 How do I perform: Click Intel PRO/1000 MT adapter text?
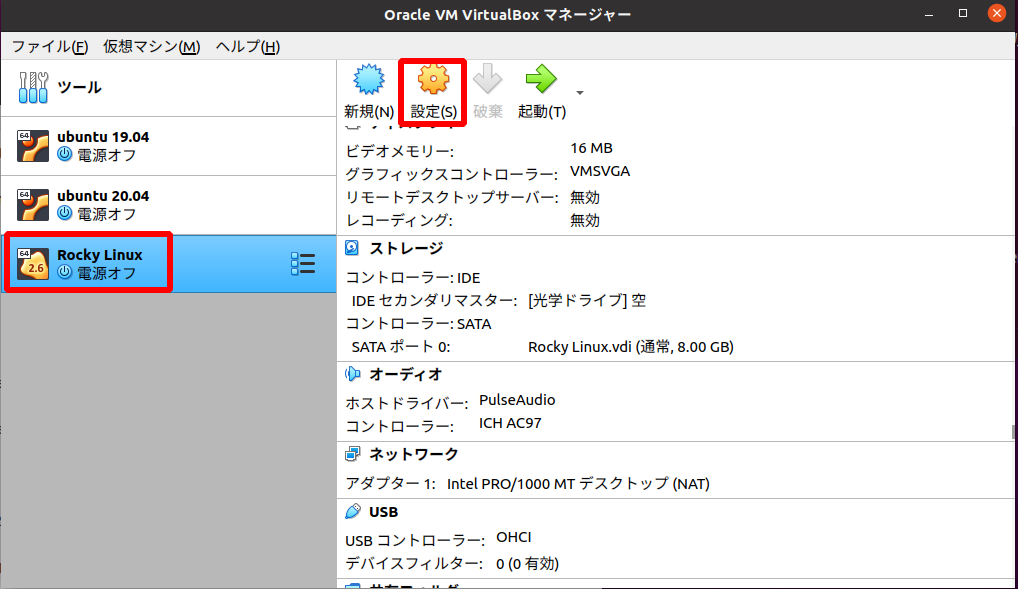tap(578, 484)
